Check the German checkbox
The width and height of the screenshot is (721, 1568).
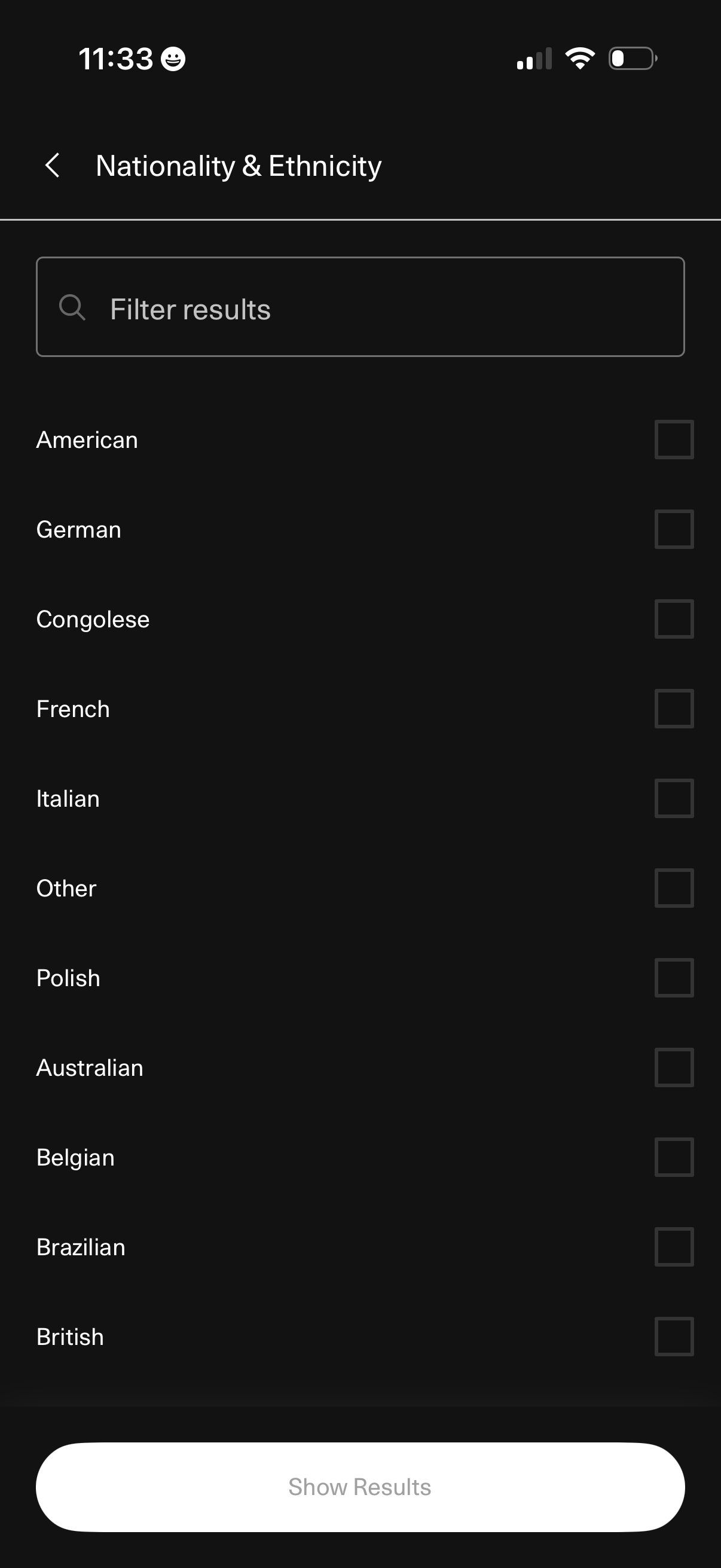(x=674, y=529)
